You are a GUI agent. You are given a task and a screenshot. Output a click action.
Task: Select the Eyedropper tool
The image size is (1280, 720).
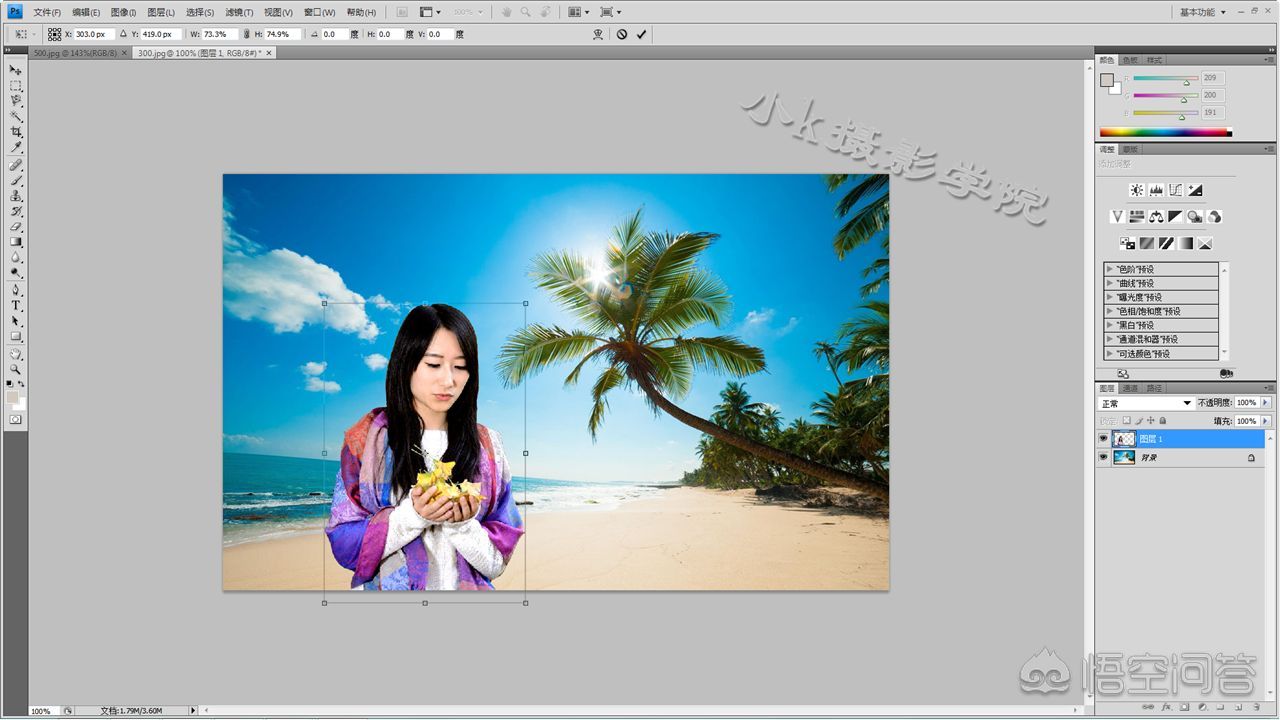coord(16,147)
